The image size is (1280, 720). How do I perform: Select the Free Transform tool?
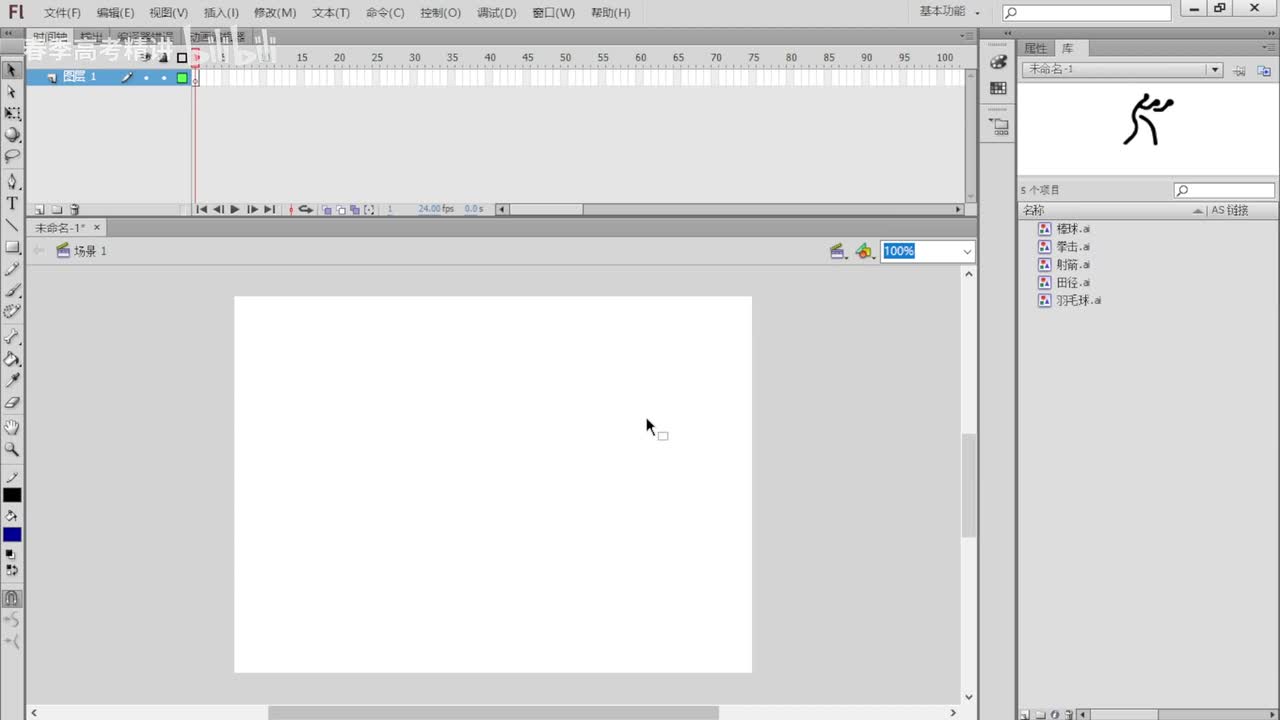click(12, 114)
